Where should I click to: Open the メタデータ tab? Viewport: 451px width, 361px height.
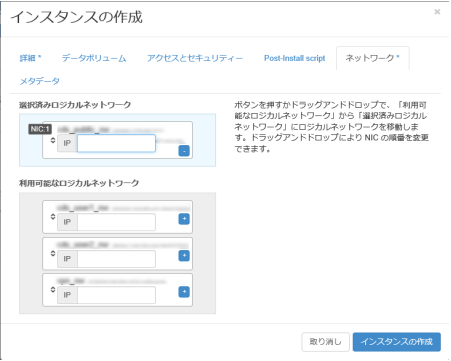(40, 81)
